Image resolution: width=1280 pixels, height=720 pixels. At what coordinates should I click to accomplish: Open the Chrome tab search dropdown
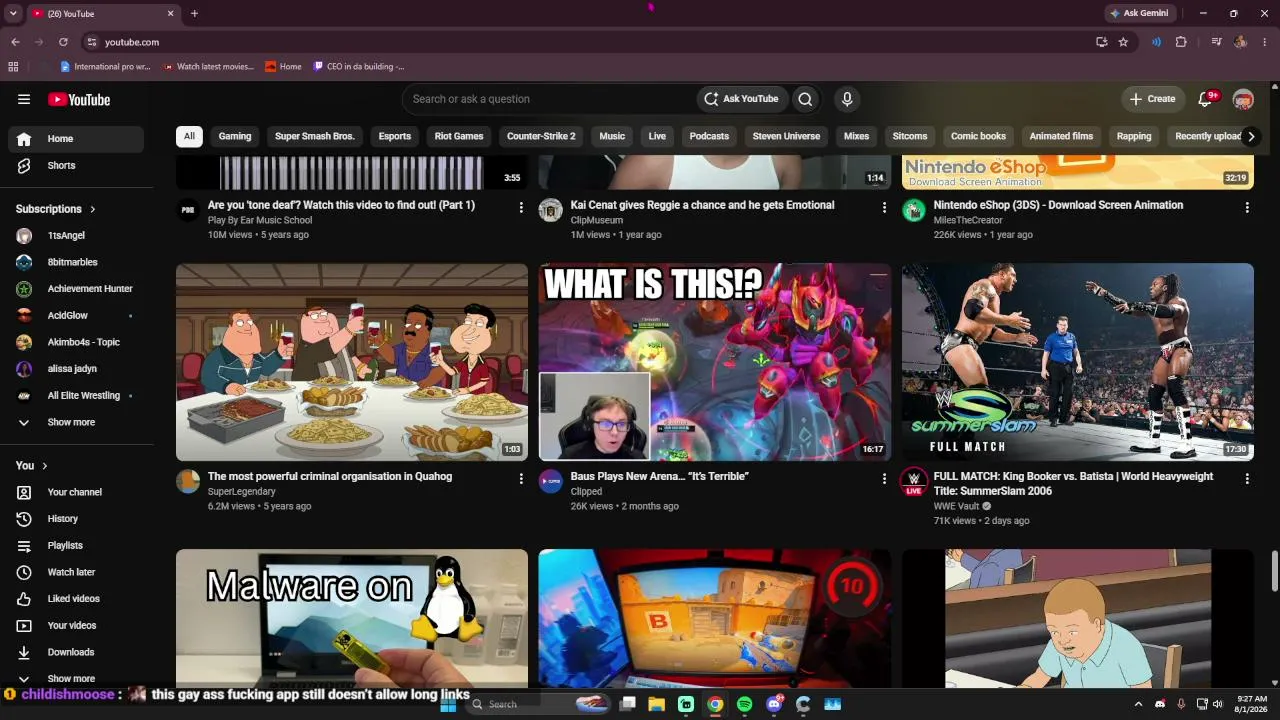pyautogui.click(x=13, y=13)
